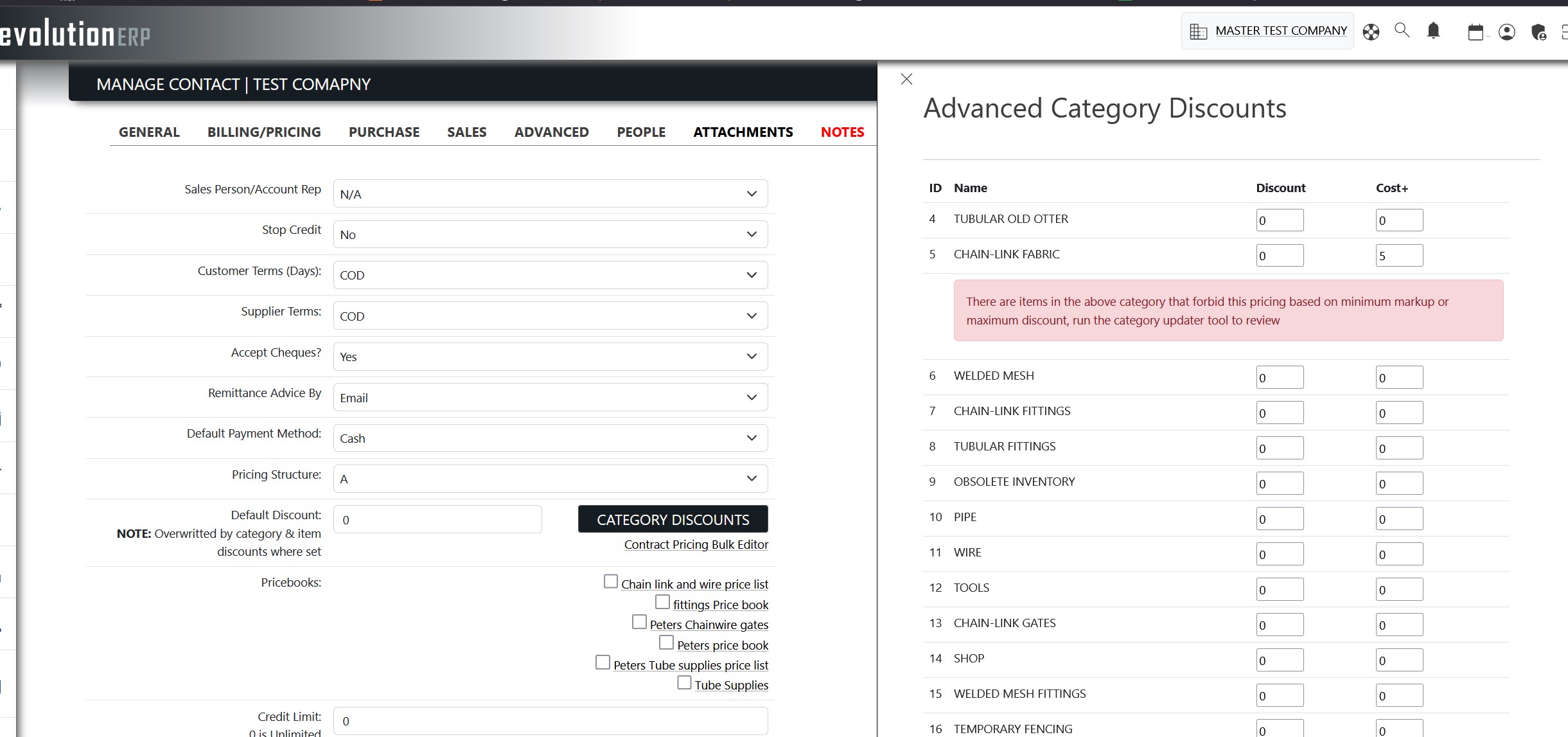Open Pricing Structure dropdown
The width and height of the screenshot is (1568, 737).
[x=550, y=479]
